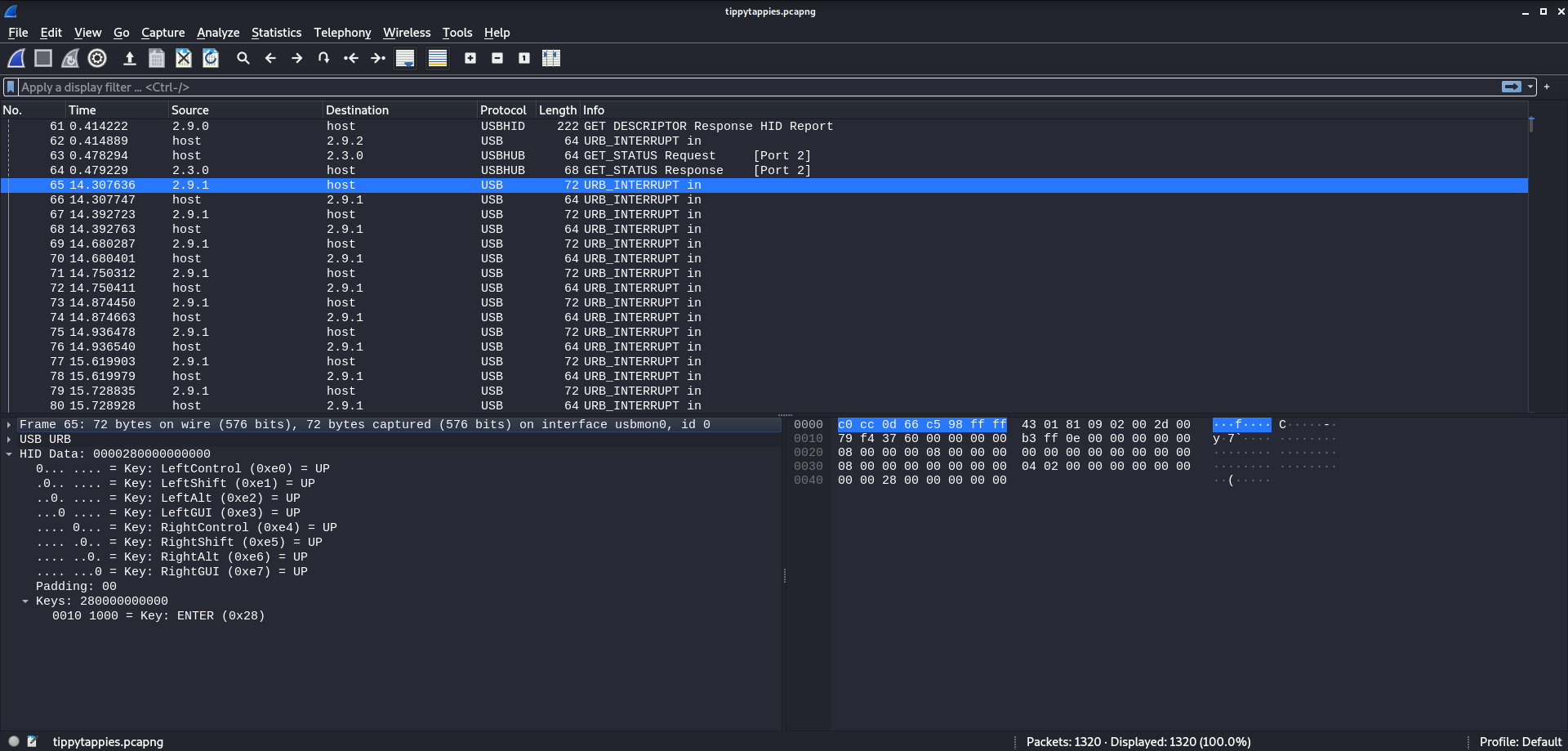Open the Analyze menu

coord(218,33)
